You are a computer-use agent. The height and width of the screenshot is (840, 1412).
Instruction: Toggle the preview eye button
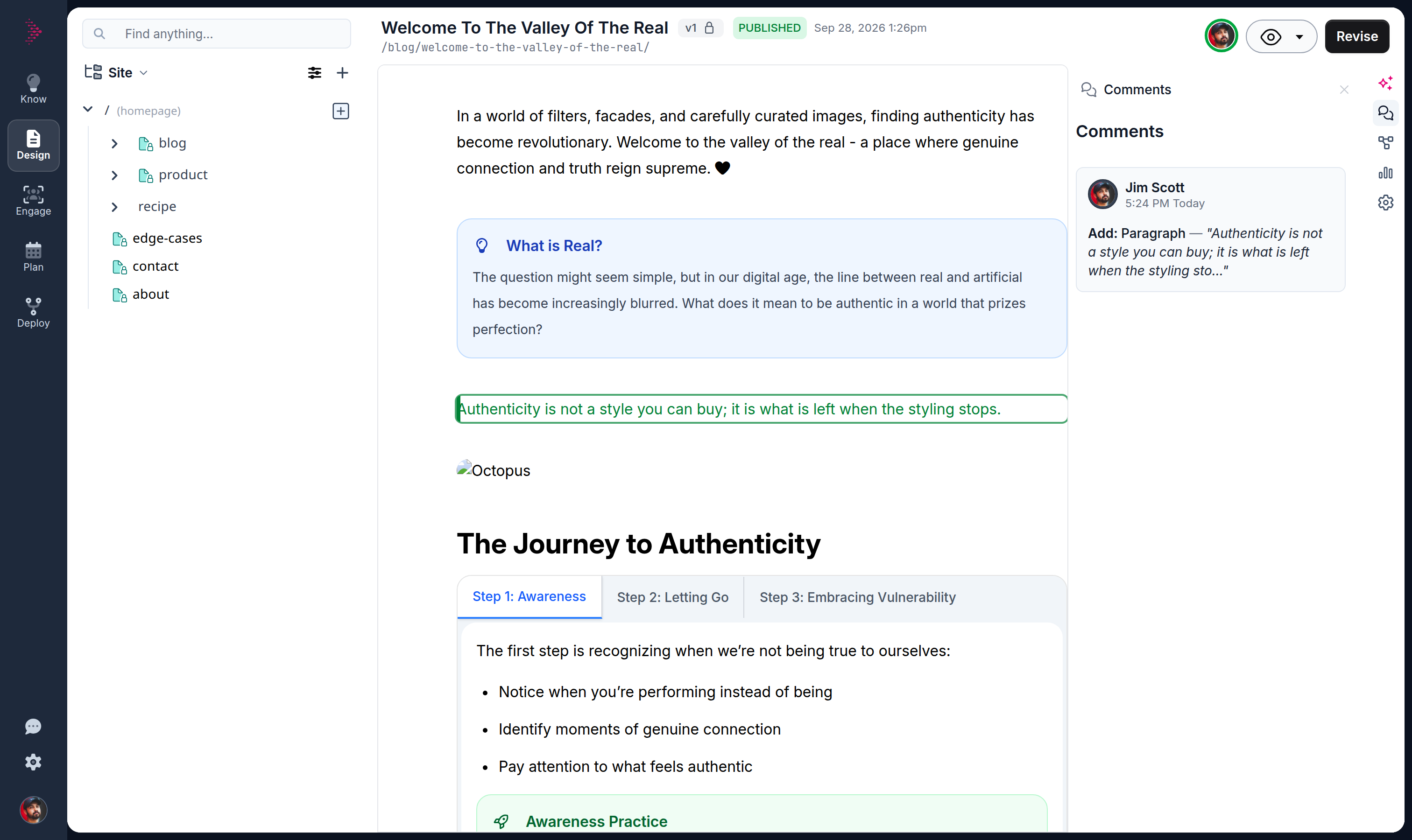point(1271,37)
